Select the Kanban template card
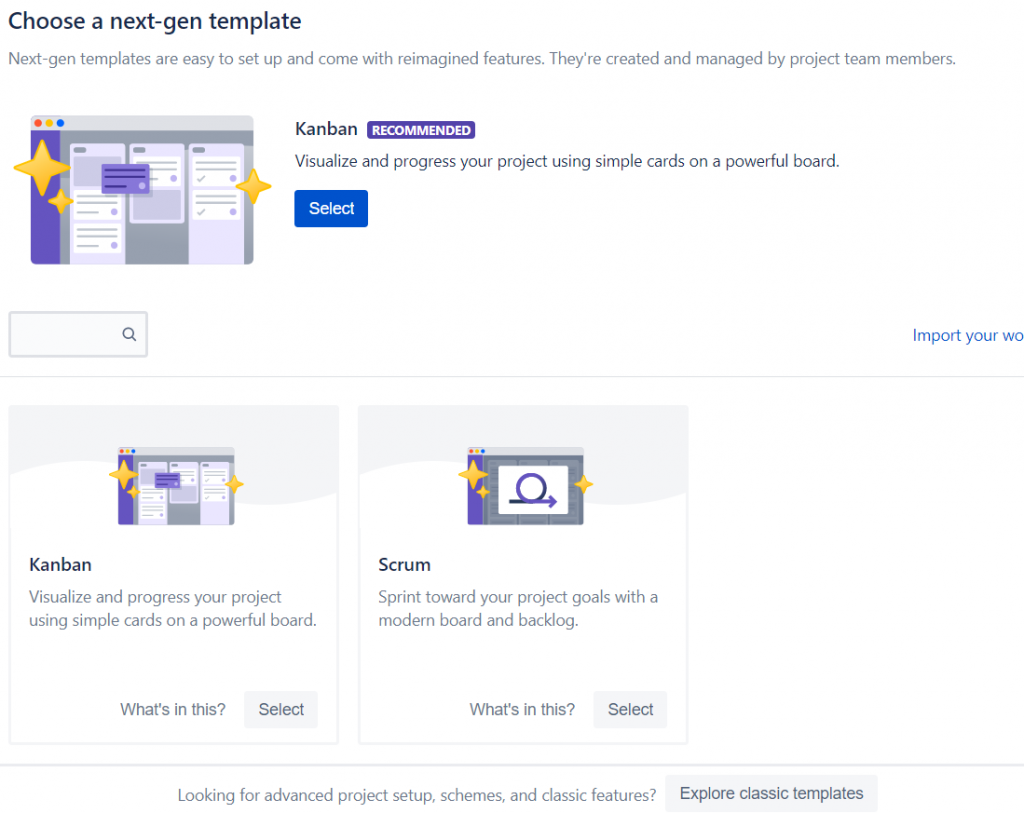 [x=174, y=574]
